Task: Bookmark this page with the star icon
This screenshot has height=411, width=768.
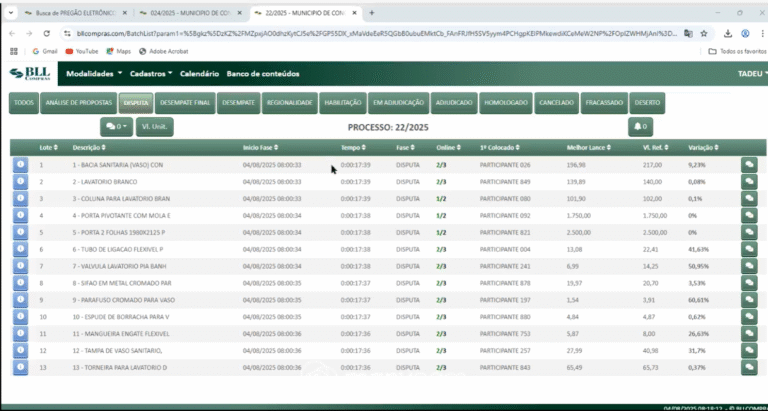Action: click(x=704, y=33)
